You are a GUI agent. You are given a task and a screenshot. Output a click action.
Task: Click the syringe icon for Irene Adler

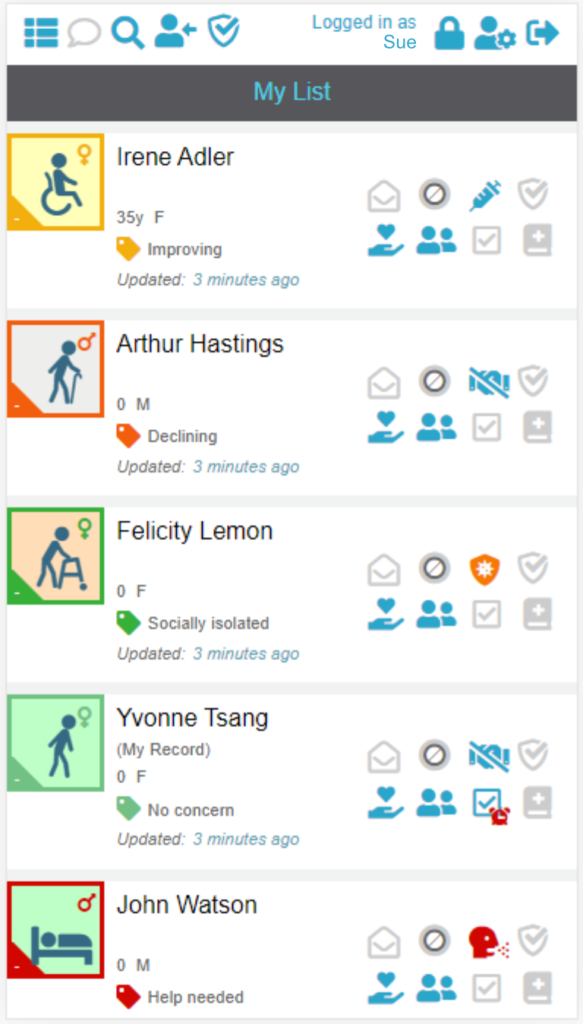pyautogui.click(x=486, y=195)
